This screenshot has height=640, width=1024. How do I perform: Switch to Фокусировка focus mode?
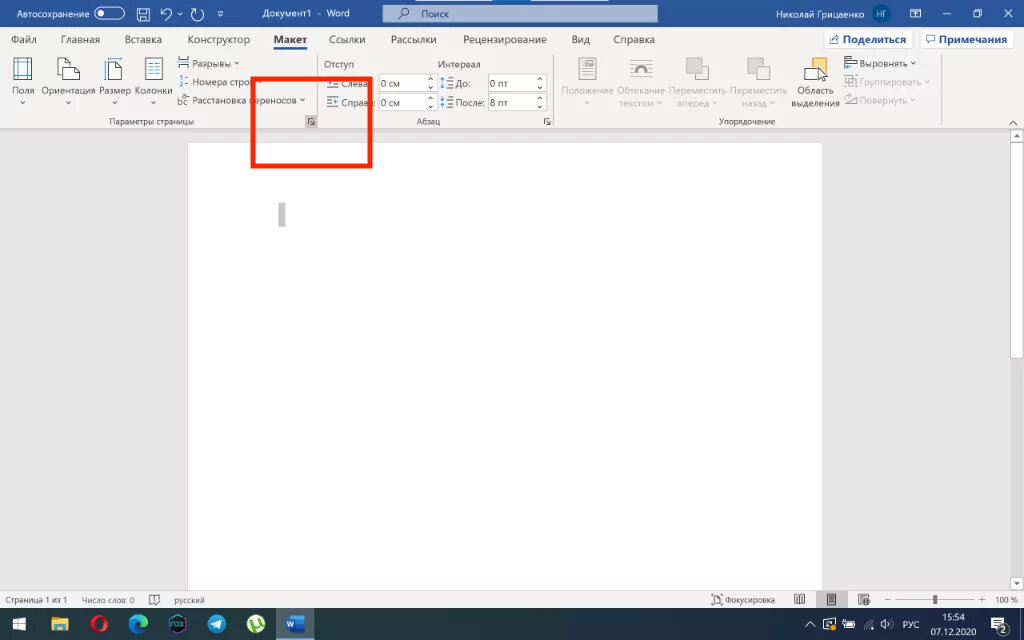[x=743, y=600]
